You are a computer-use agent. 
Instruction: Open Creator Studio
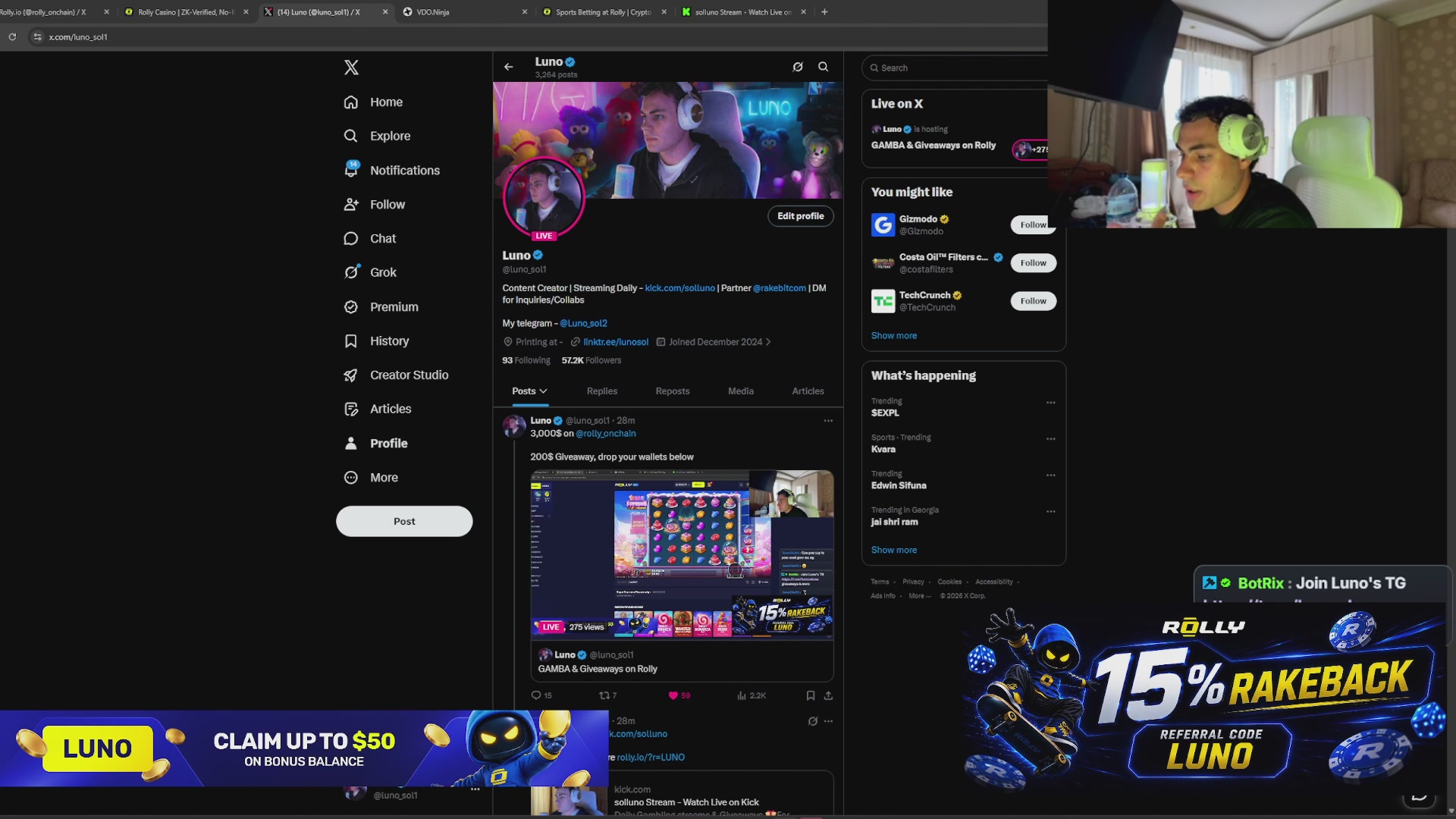click(396, 375)
